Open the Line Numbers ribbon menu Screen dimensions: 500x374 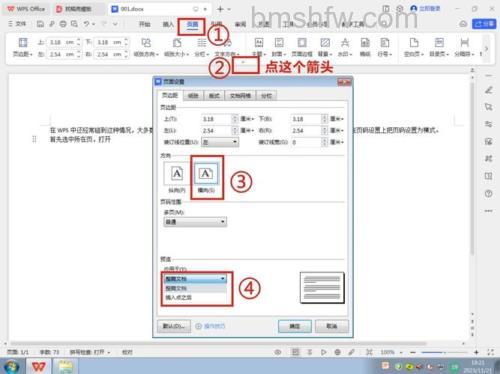[385, 47]
